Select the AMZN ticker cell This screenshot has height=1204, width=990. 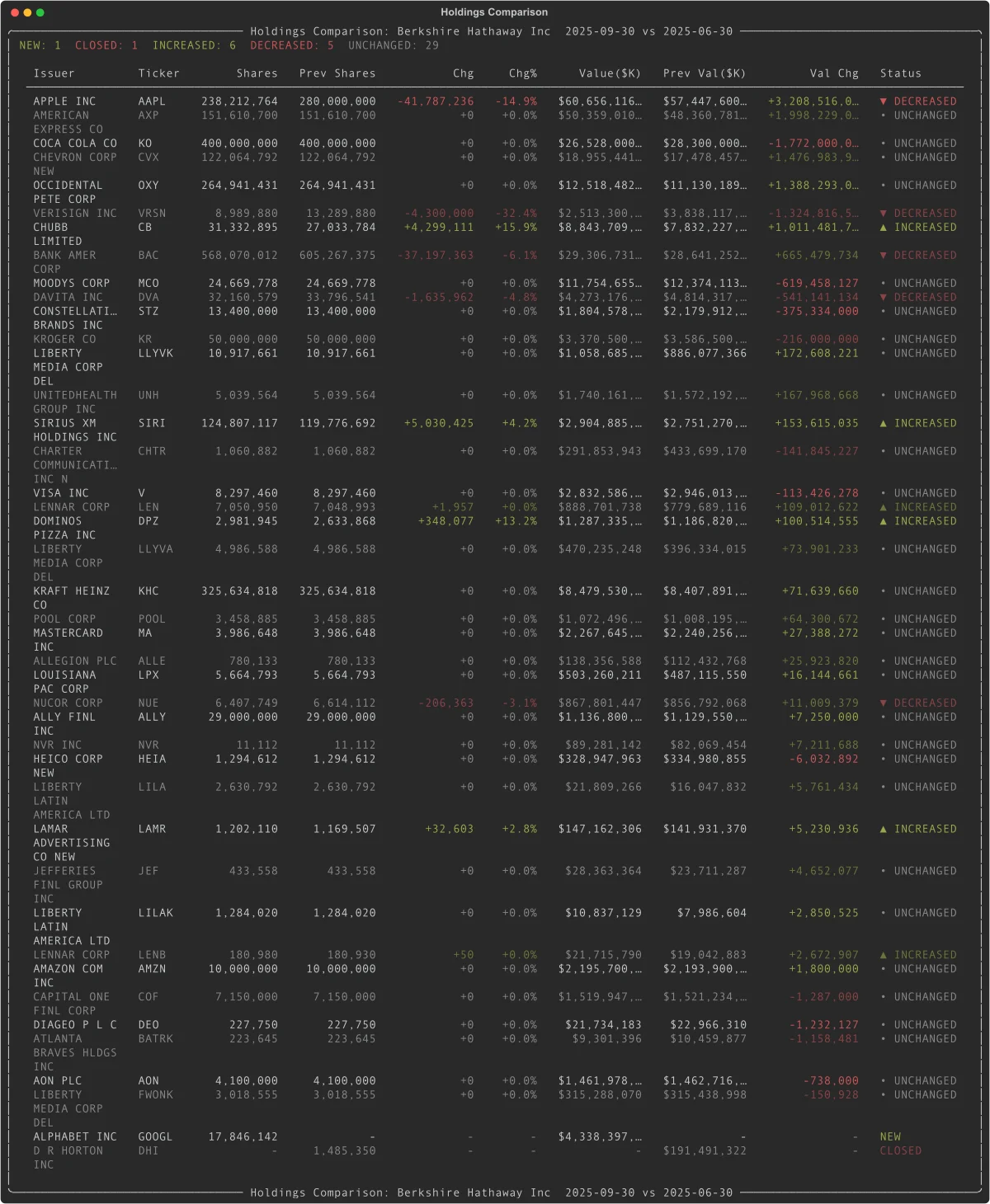click(152, 971)
